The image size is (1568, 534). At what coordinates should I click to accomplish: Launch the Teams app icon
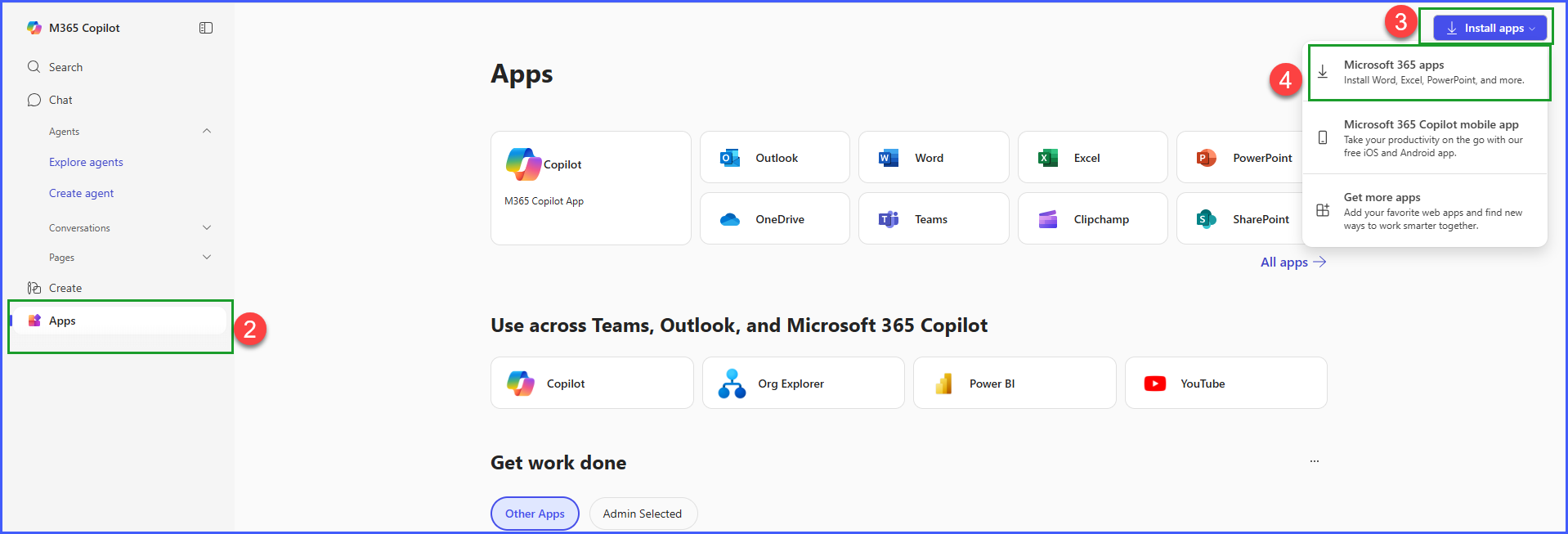(889, 219)
